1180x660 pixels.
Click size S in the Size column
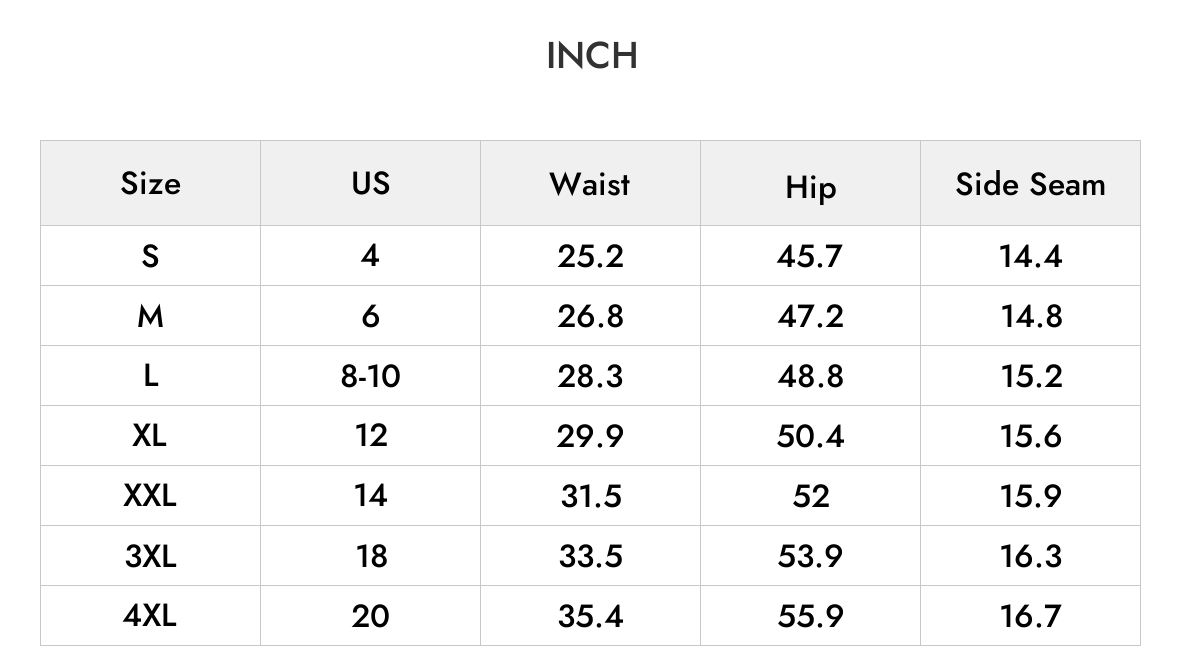coord(151,257)
